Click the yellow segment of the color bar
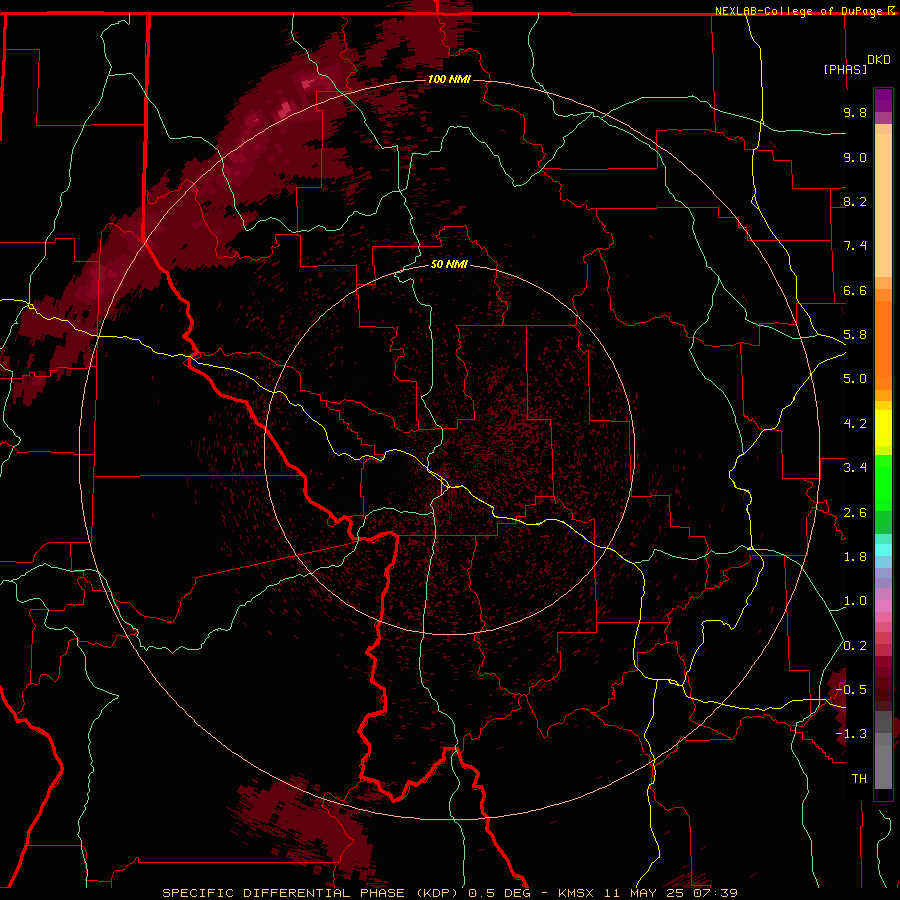Image resolution: width=900 pixels, height=900 pixels. point(883,428)
